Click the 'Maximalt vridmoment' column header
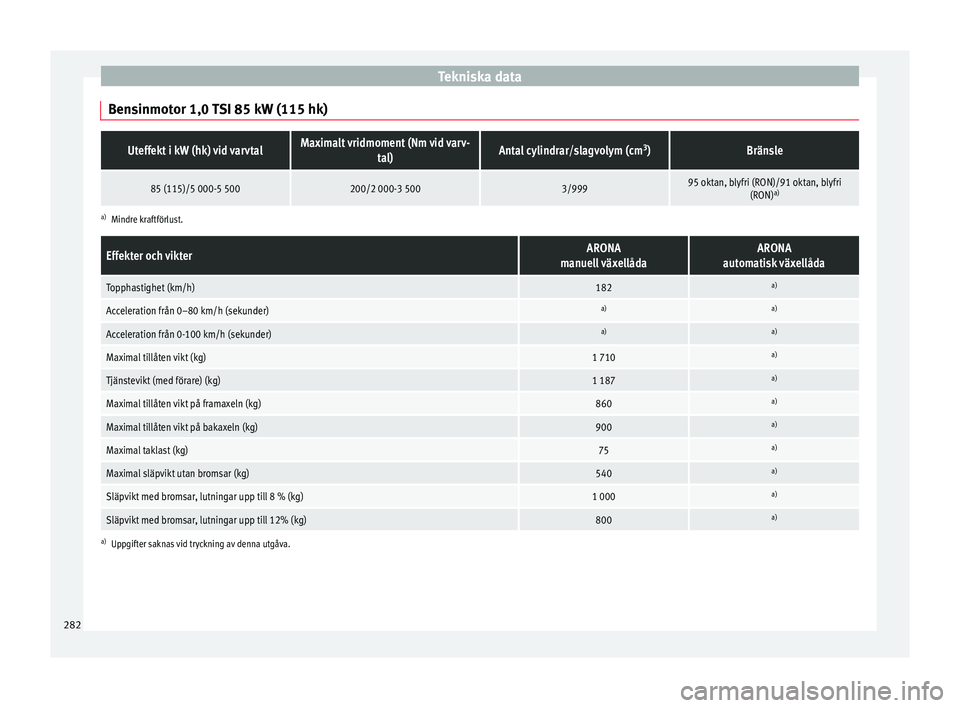Image resolution: width=960 pixels, height=708 pixels. pos(385,150)
